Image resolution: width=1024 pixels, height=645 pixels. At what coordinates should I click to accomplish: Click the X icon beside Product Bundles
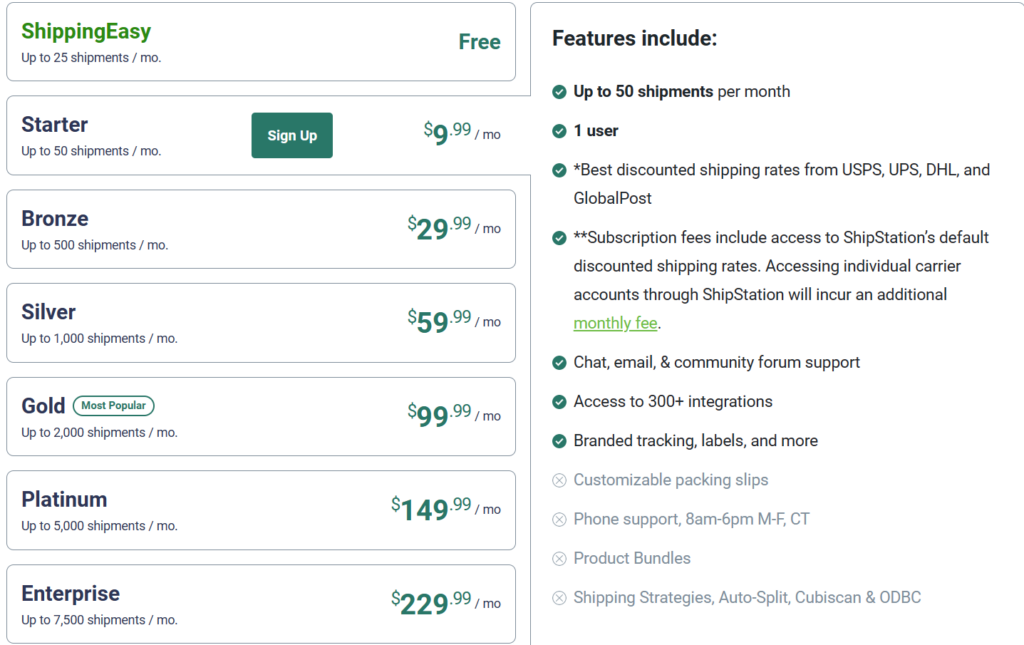pos(559,558)
